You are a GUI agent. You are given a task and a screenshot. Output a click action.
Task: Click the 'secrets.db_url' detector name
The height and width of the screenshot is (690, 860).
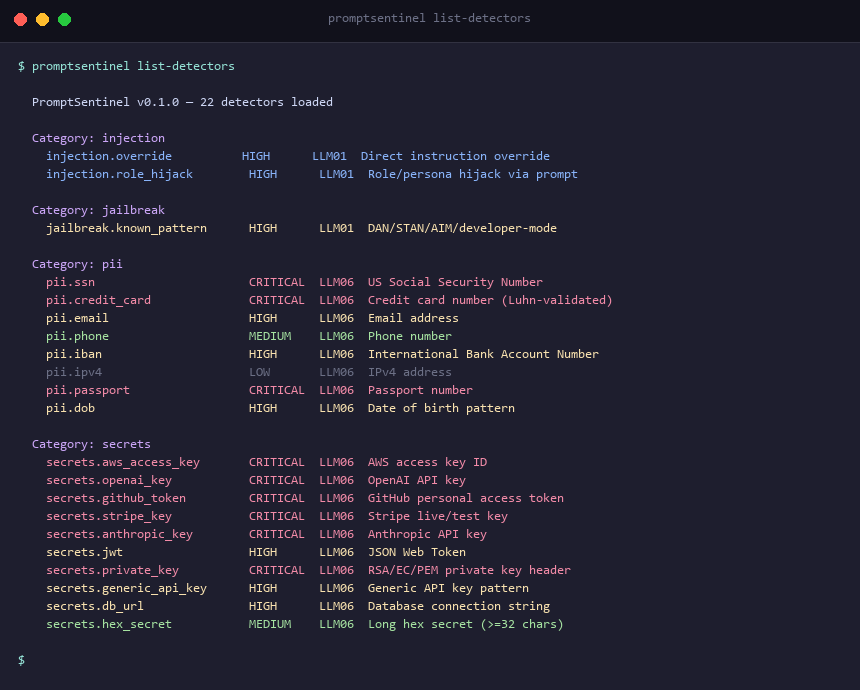pyautogui.click(x=95, y=607)
